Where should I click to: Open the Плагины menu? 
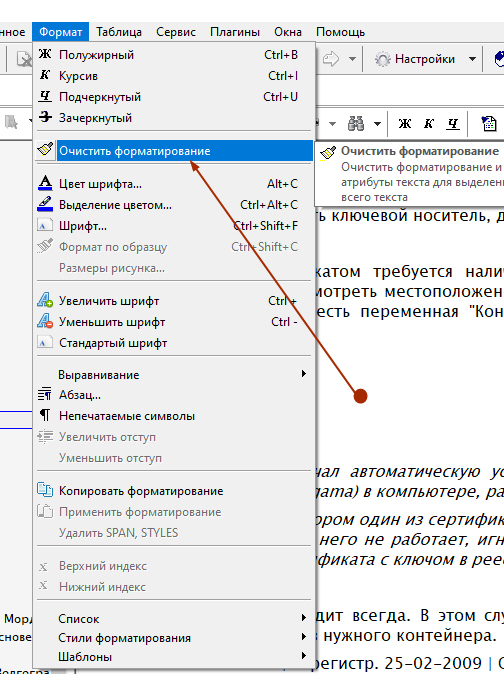(235, 32)
